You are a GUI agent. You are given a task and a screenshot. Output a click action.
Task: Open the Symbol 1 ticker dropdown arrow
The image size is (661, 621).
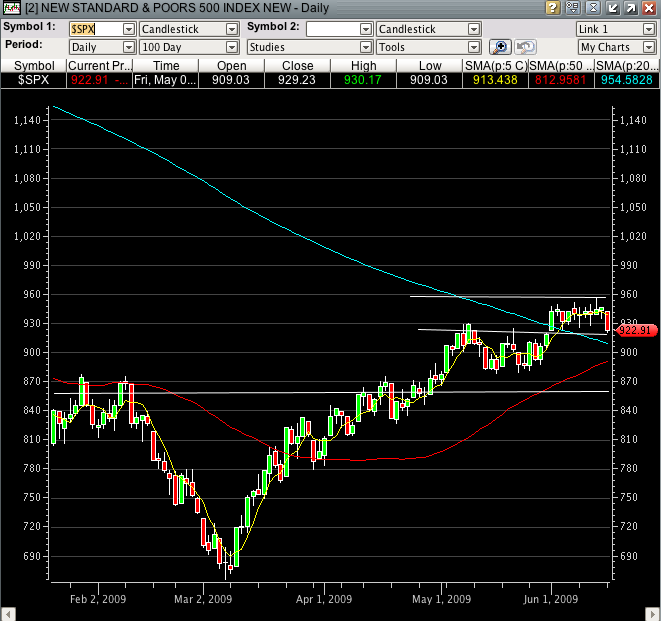pyautogui.click(x=129, y=30)
